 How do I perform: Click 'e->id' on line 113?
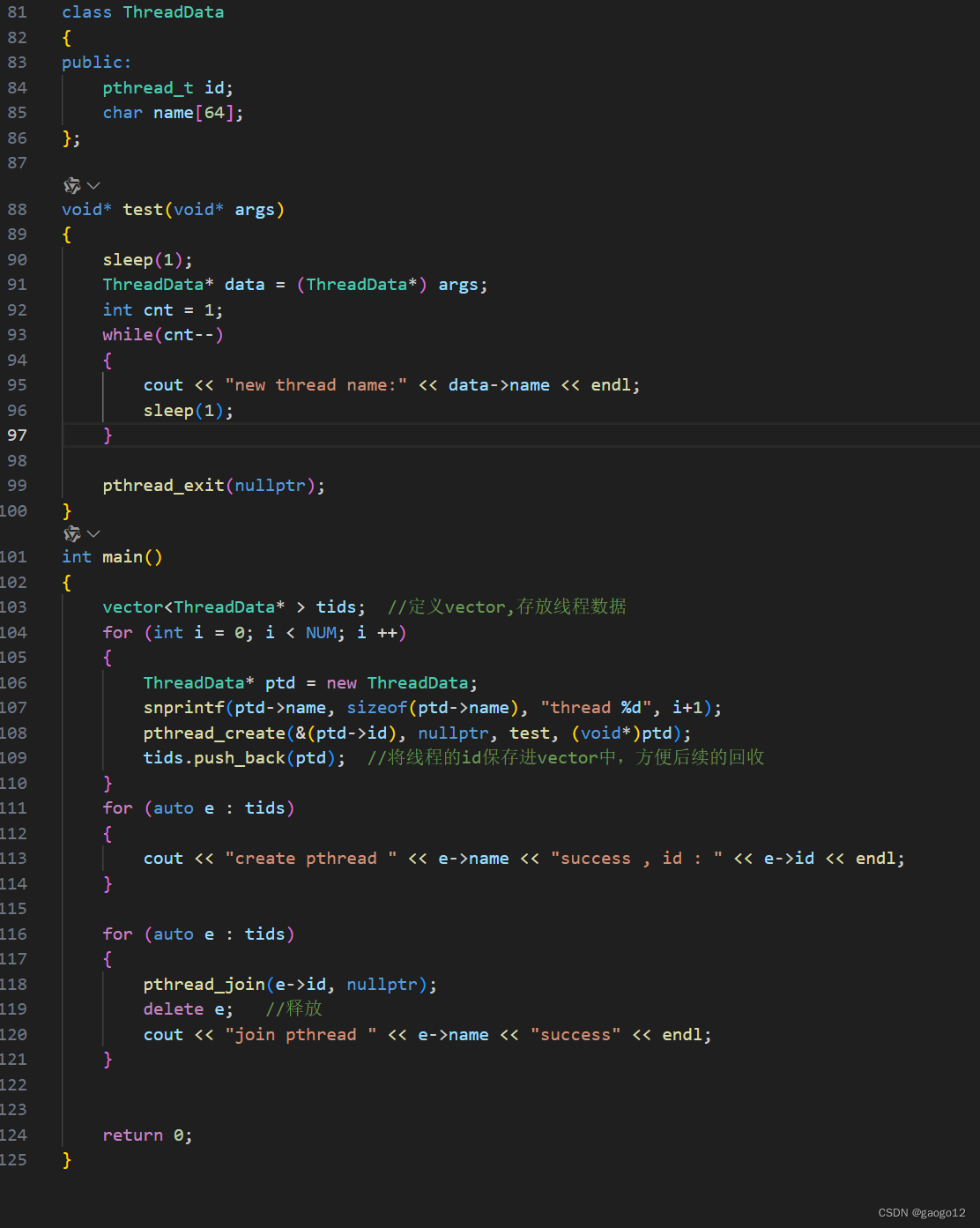tap(789, 859)
